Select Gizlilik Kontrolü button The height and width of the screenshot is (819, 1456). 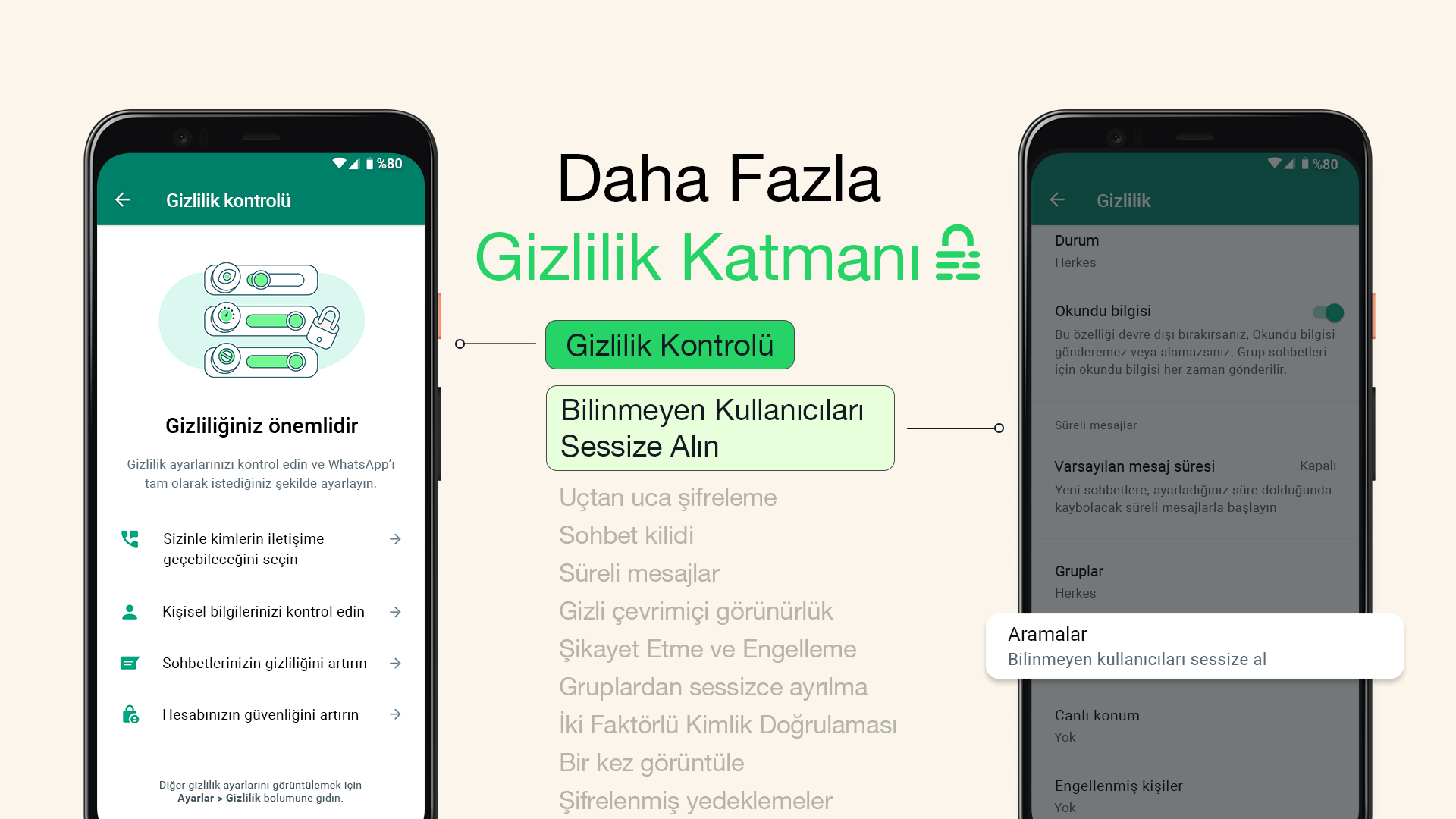click(670, 345)
